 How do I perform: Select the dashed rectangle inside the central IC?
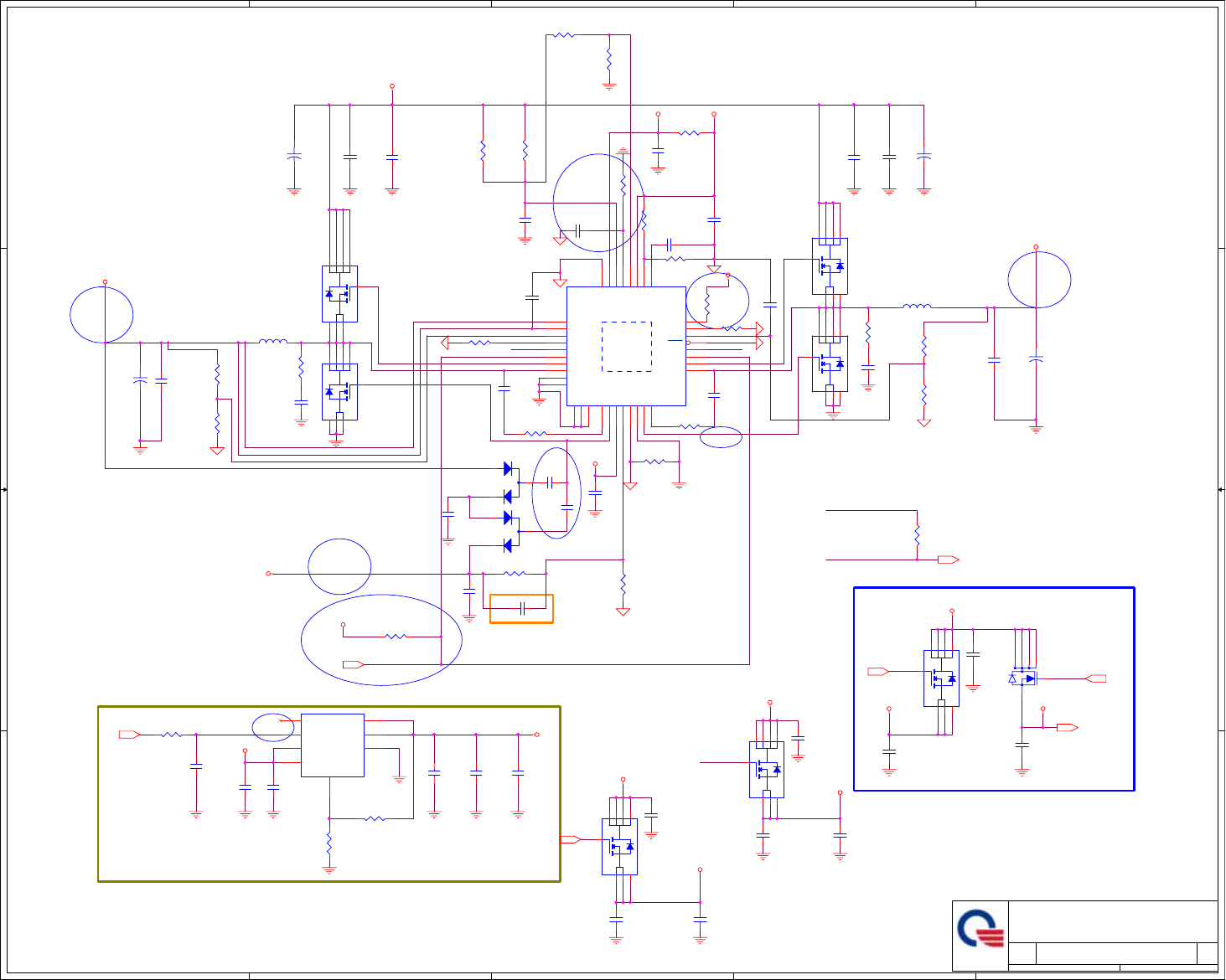[x=627, y=347]
